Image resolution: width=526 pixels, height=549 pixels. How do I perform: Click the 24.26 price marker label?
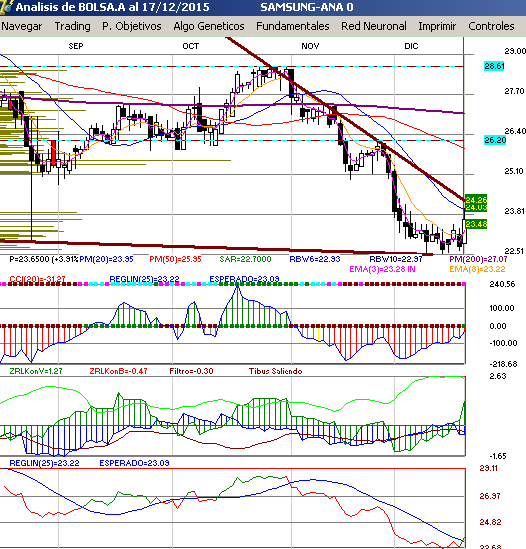tap(476, 200)
